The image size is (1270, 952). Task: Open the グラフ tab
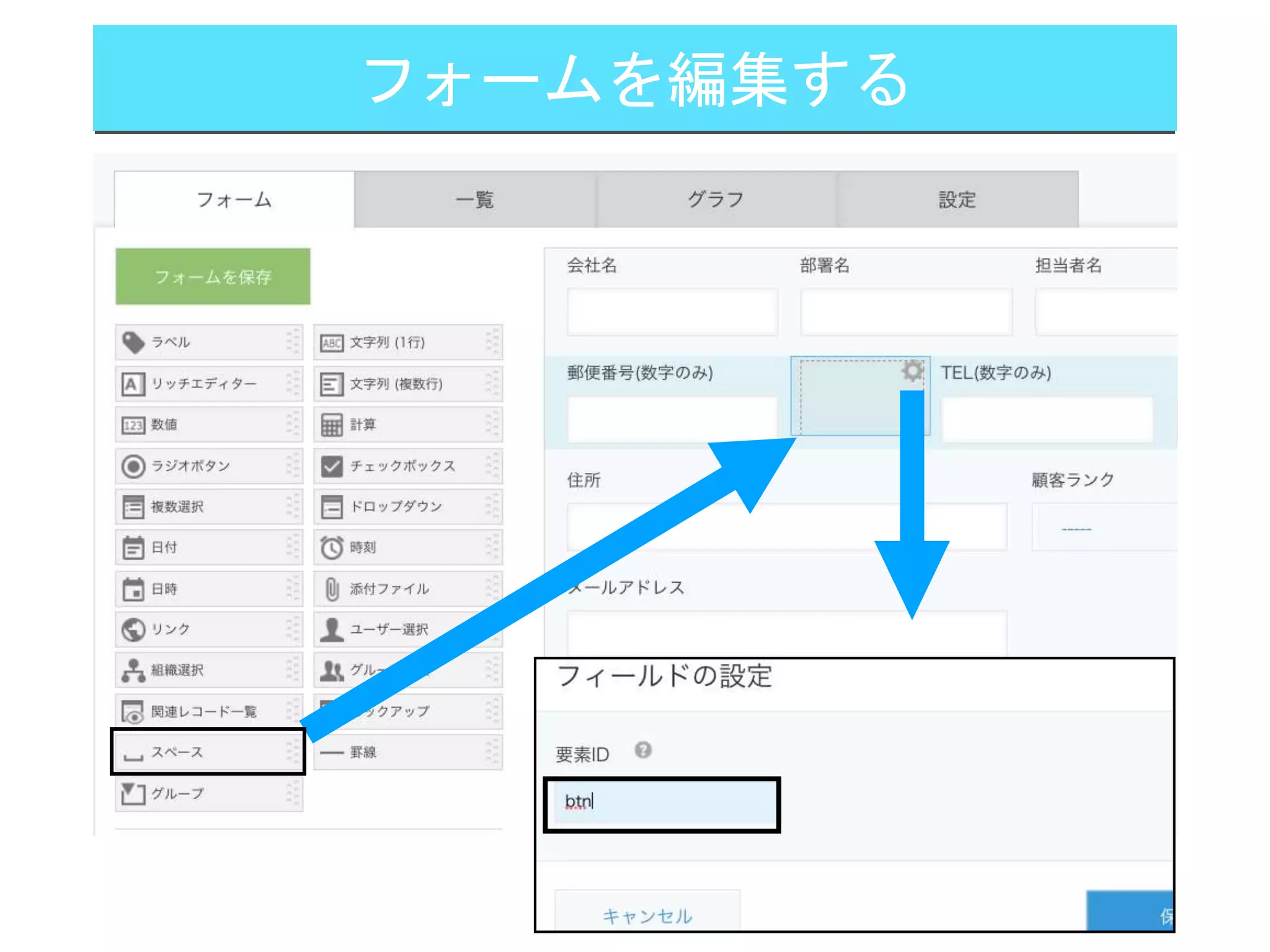tap(716, 200)
